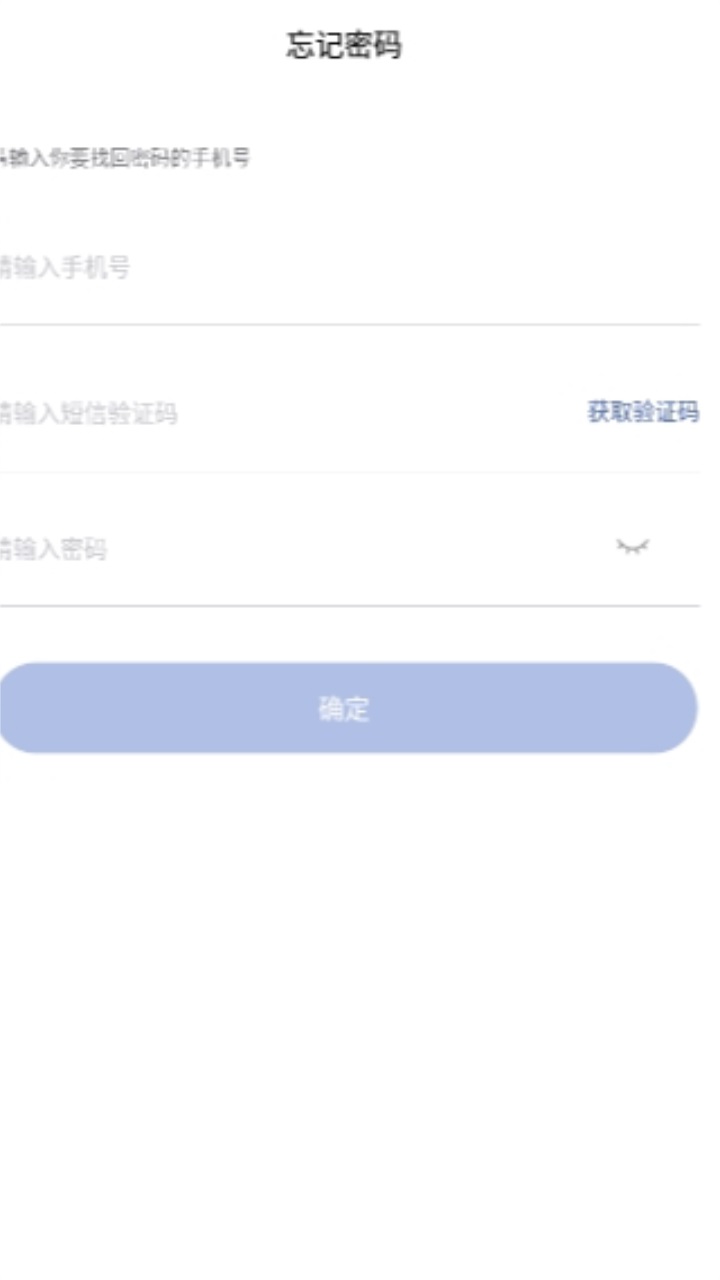Request an SMS verification code
The image size is (720, 1280).
[642, 412]
